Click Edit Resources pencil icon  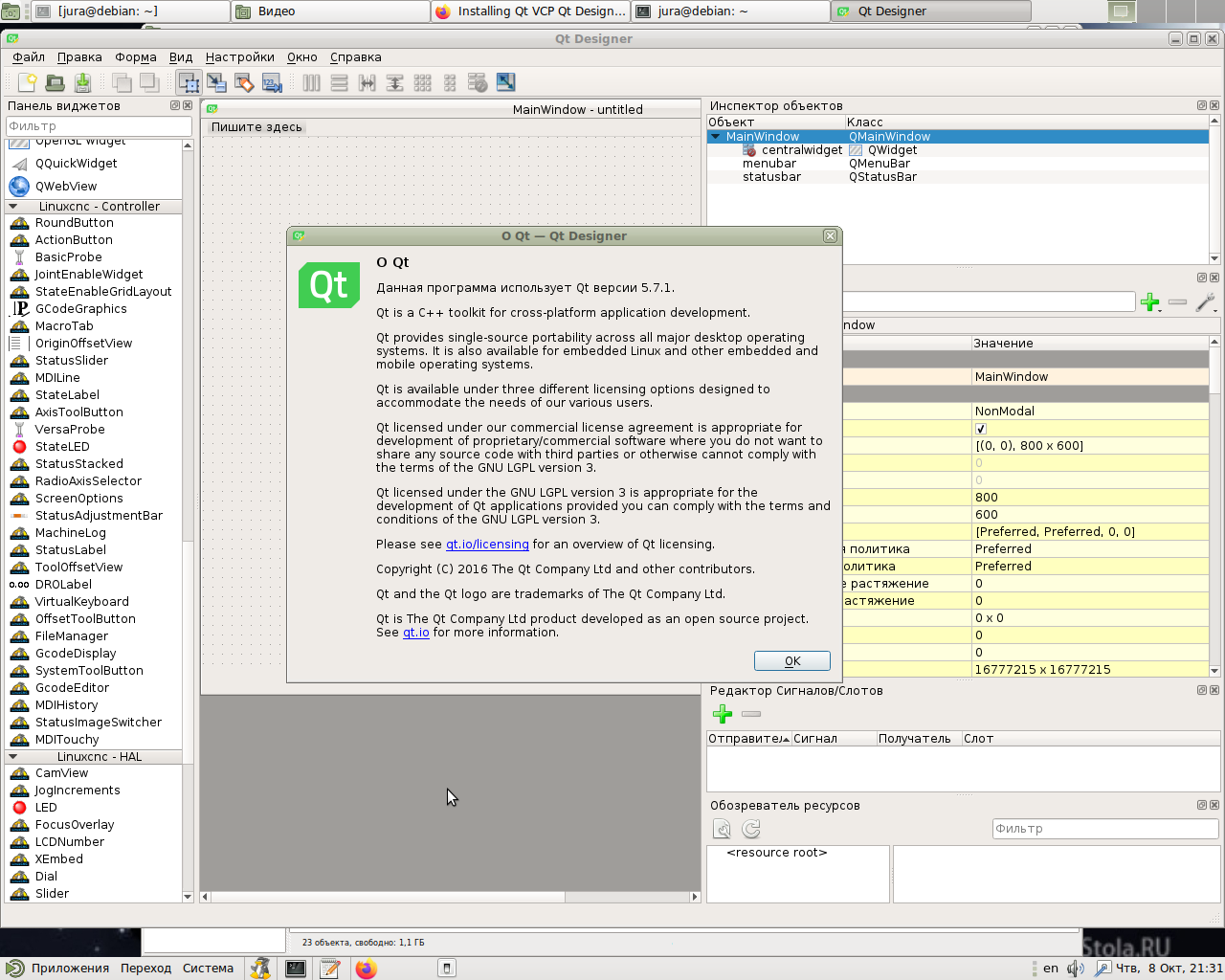(x=723, y=829)
